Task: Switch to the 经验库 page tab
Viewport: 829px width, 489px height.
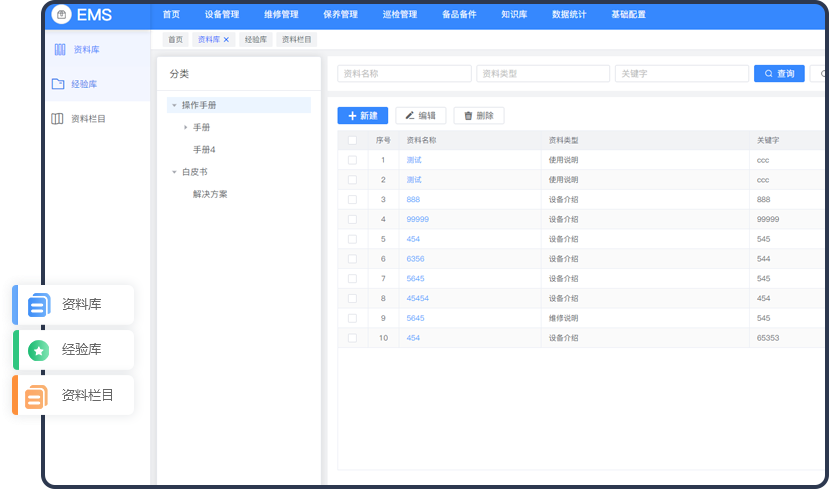Action: coord(256,40)
